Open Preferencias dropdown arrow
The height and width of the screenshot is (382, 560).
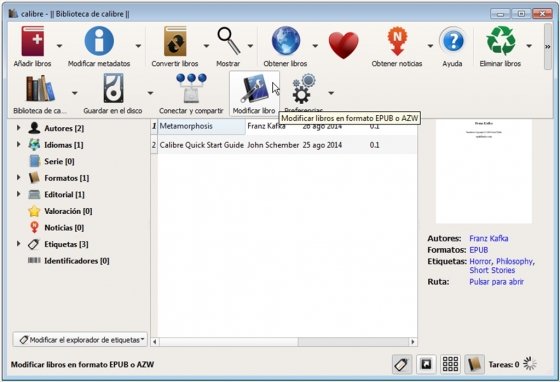point(331,93)
